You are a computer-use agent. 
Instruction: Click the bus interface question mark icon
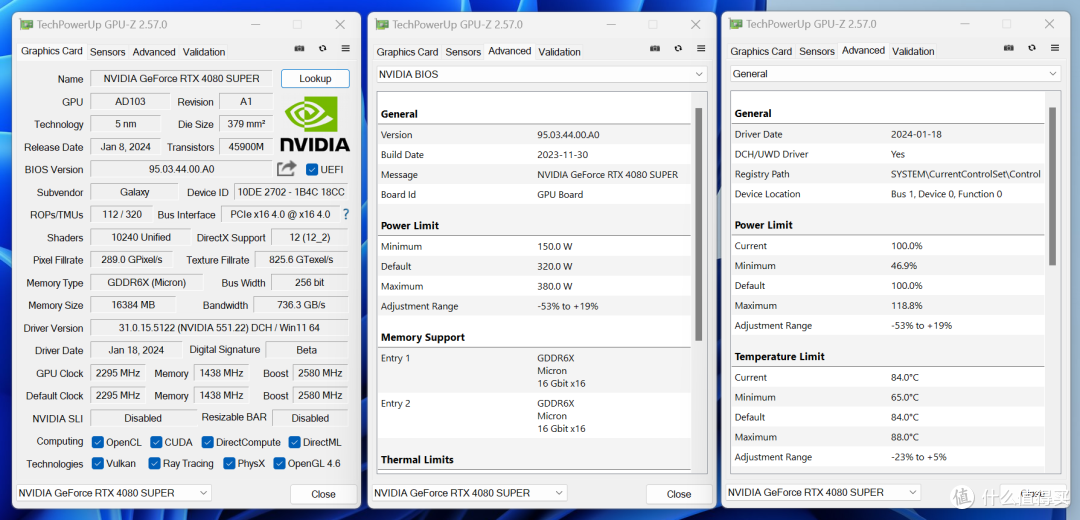coord(346,214)
